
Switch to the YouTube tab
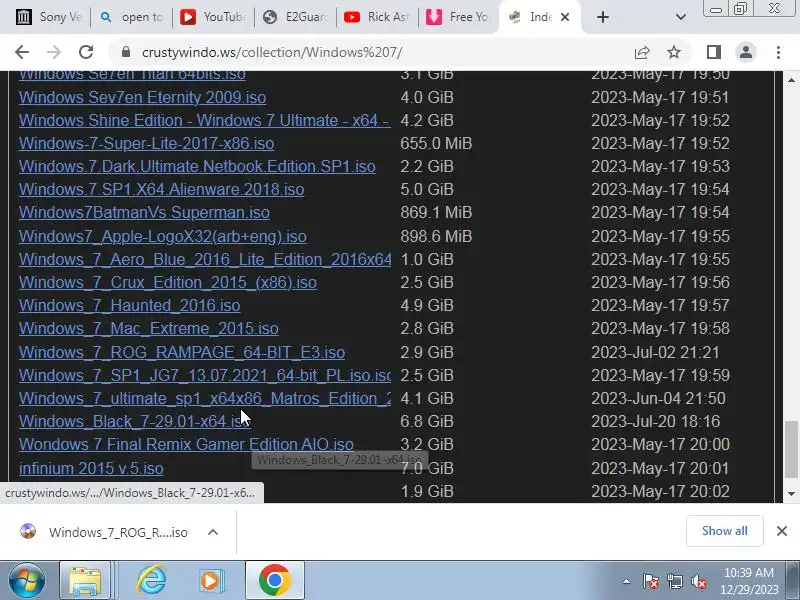coord(213,17)
